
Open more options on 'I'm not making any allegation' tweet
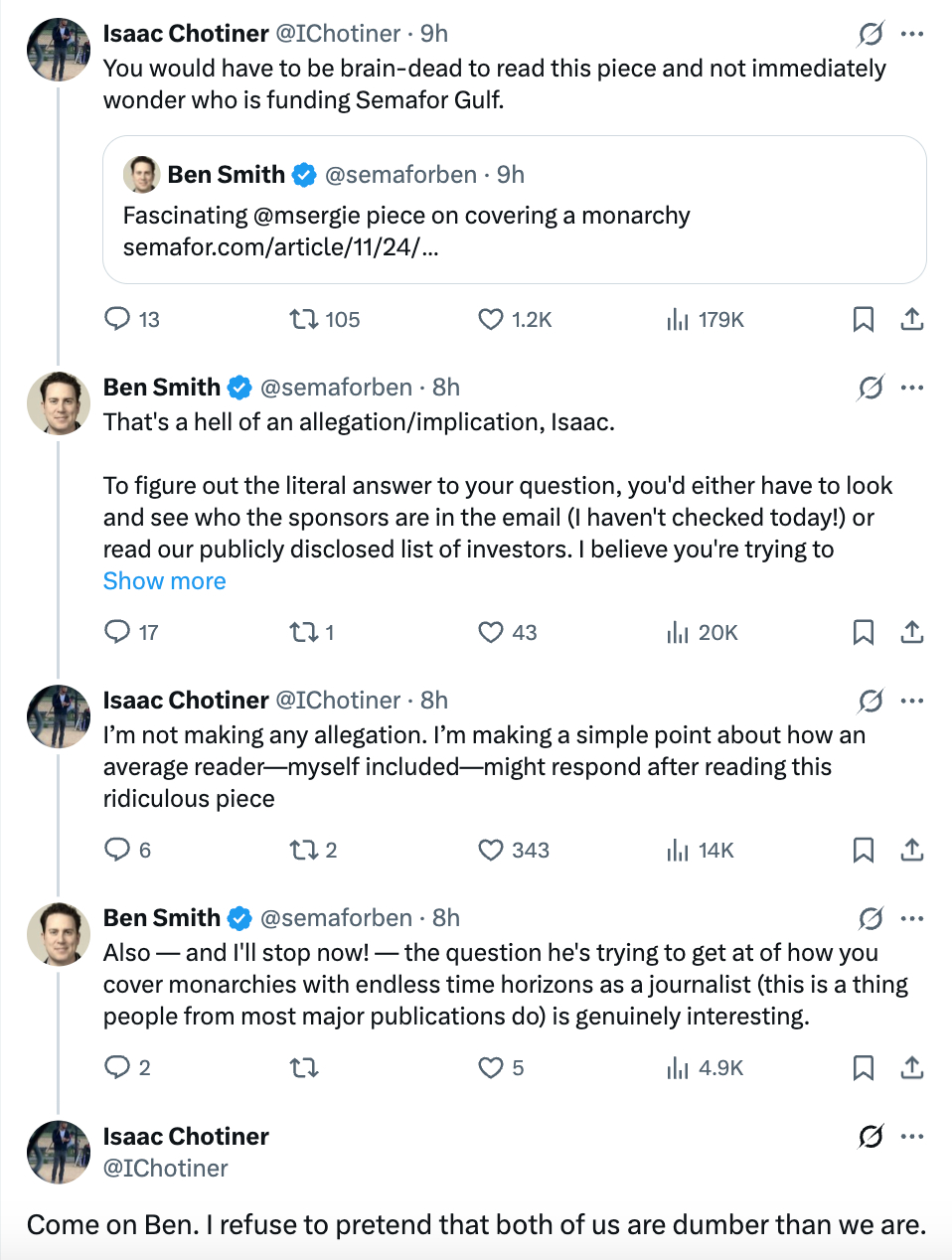click(912, 701)
